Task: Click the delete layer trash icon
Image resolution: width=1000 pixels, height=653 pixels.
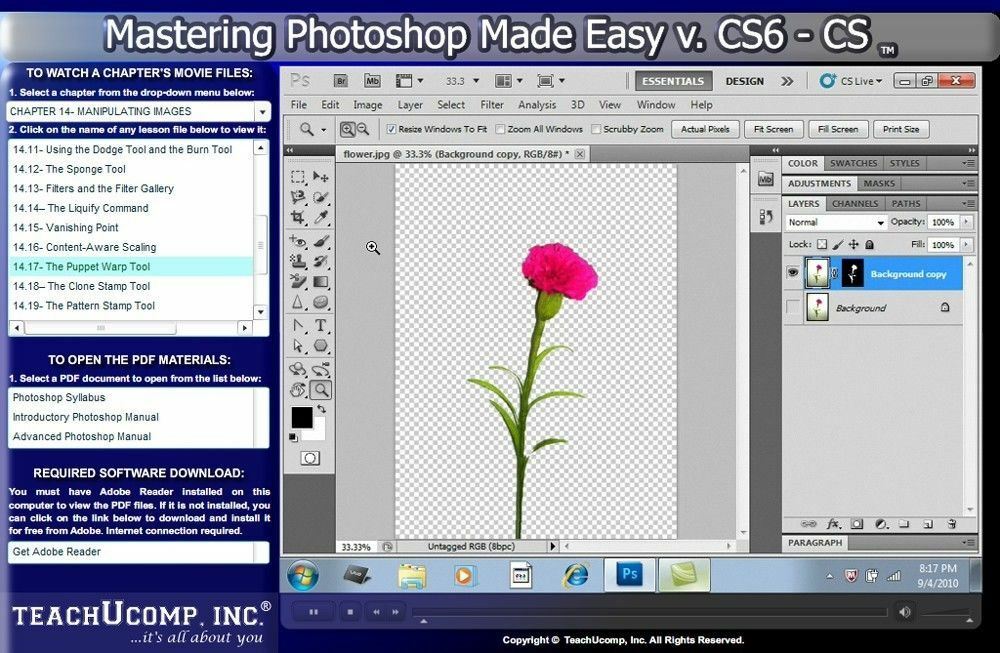Action: (951, 523)
